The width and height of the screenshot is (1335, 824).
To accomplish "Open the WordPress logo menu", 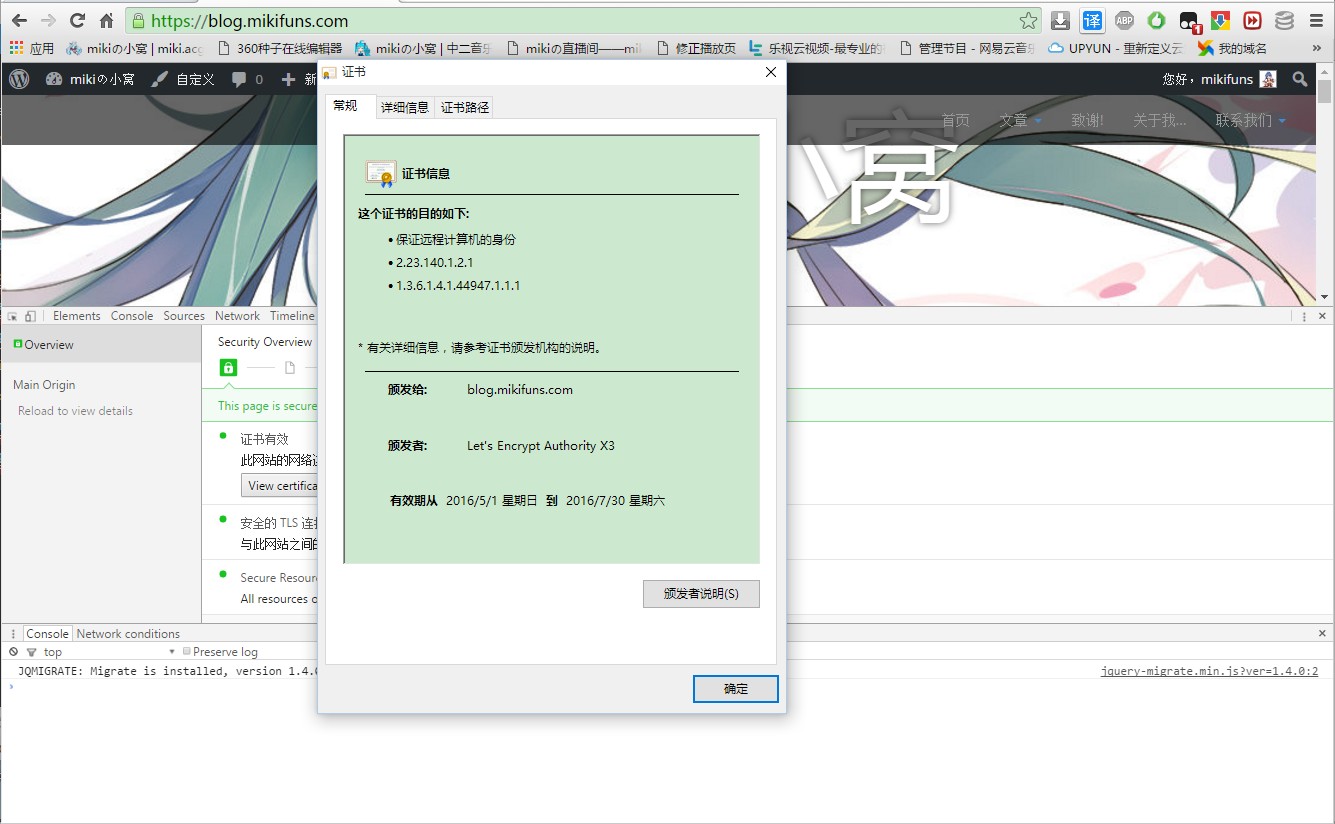I will point(20,79).
